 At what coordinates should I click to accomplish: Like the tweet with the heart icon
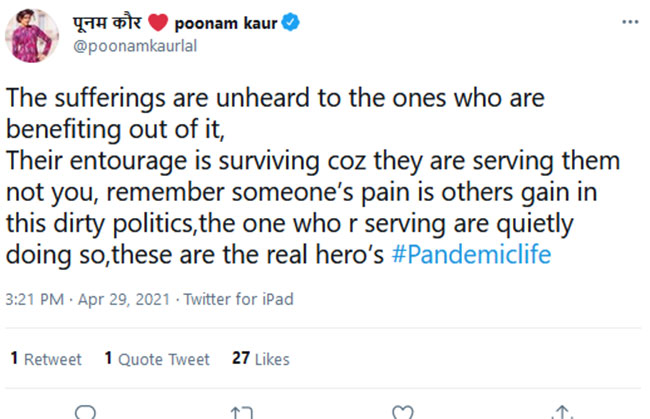tap(402, 412)
